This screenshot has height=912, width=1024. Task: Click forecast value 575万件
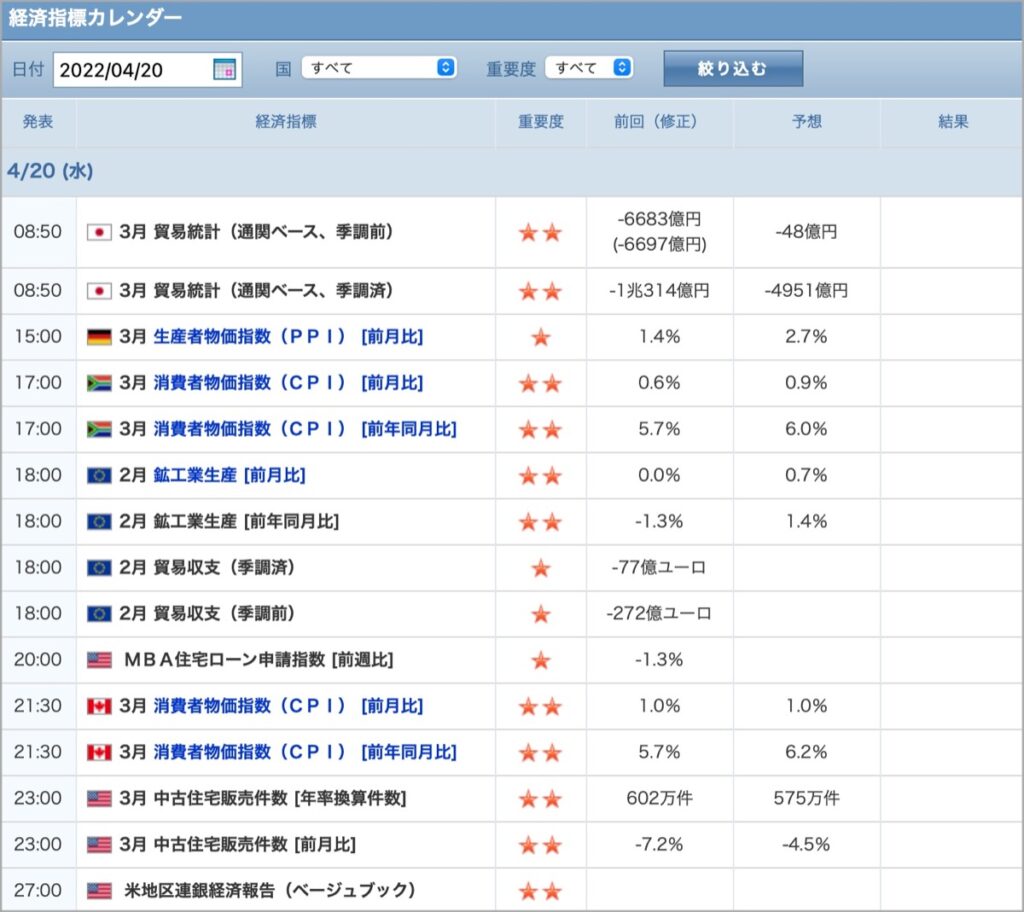tap(807, 798)
